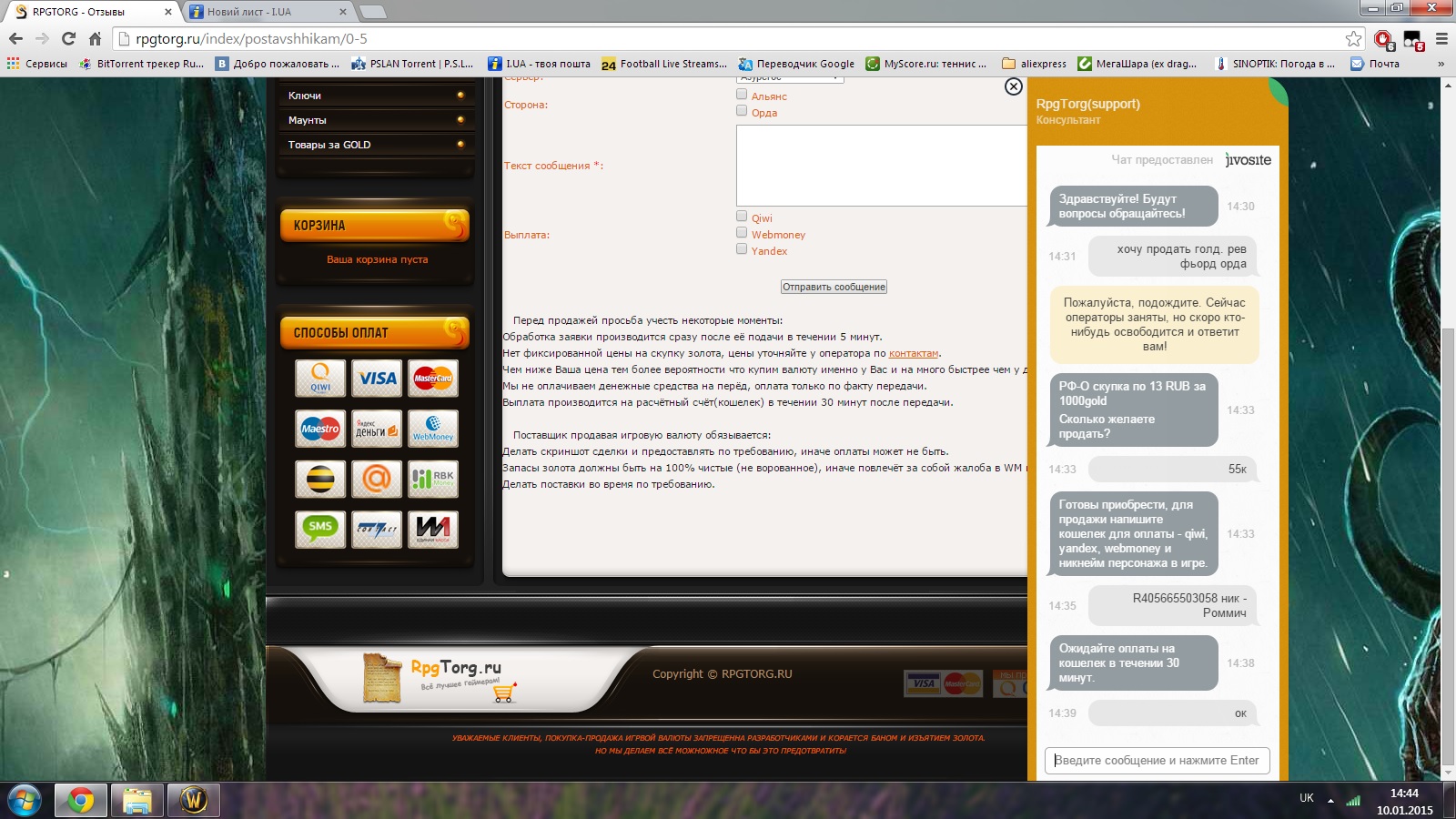Click in the Текст сообщения textarea
Screen dimensions: 1456x819
point(881,166)
